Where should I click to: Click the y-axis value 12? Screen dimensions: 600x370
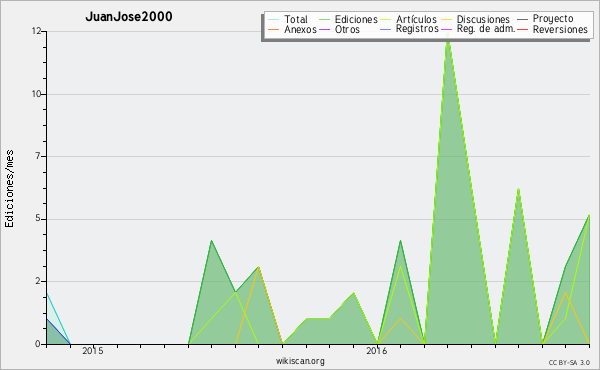tap(36, 31)
